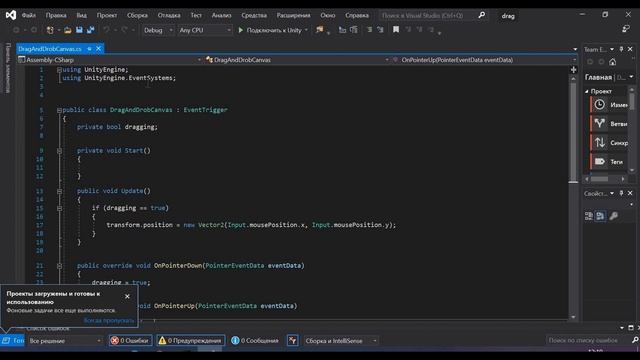Viewport: 640px width, 360px height.
Task: Click the Undo arrow icon
Action: coord(106,30)
